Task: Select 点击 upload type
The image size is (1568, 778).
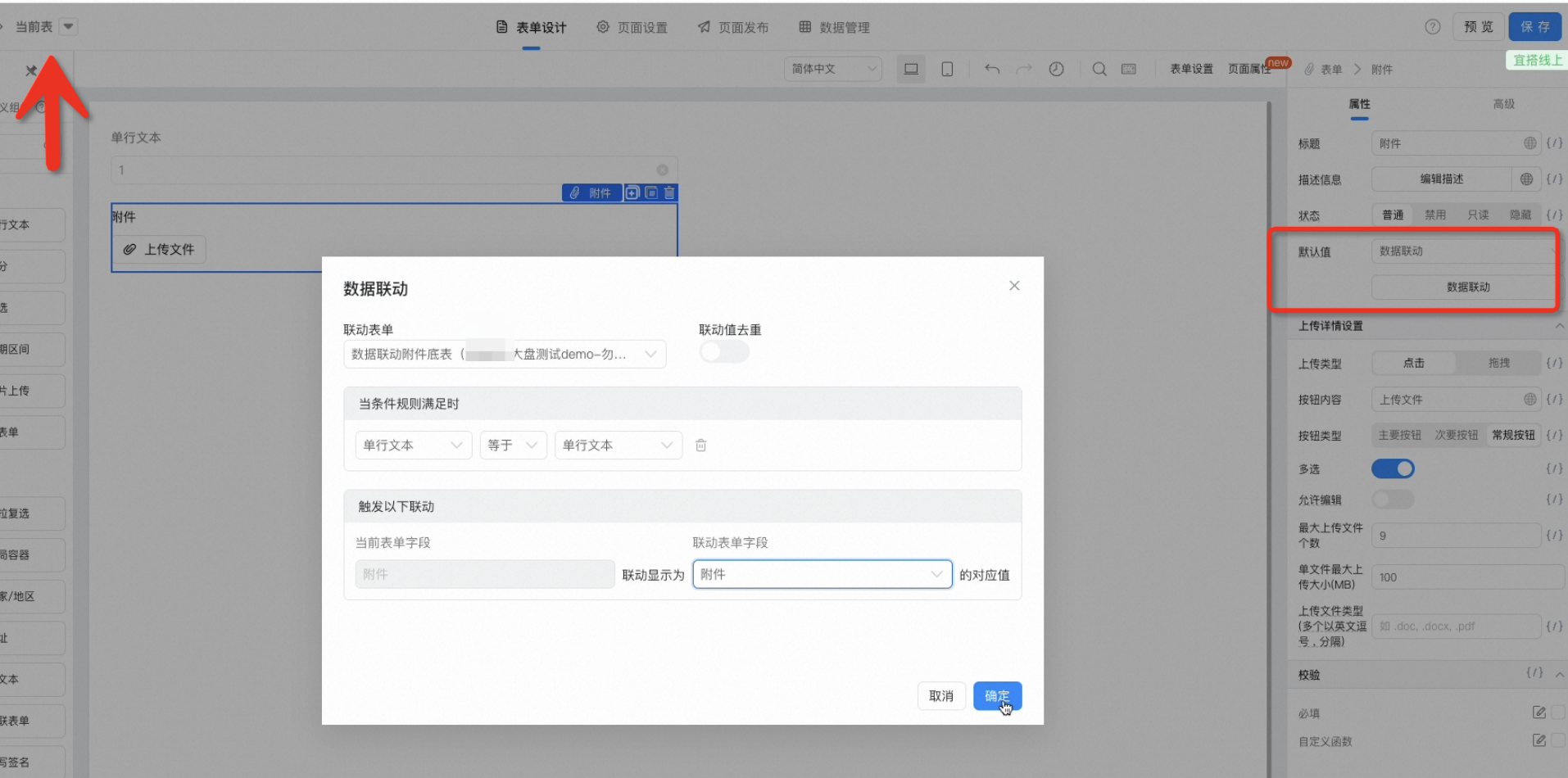Action: [x=1414, y=364]
